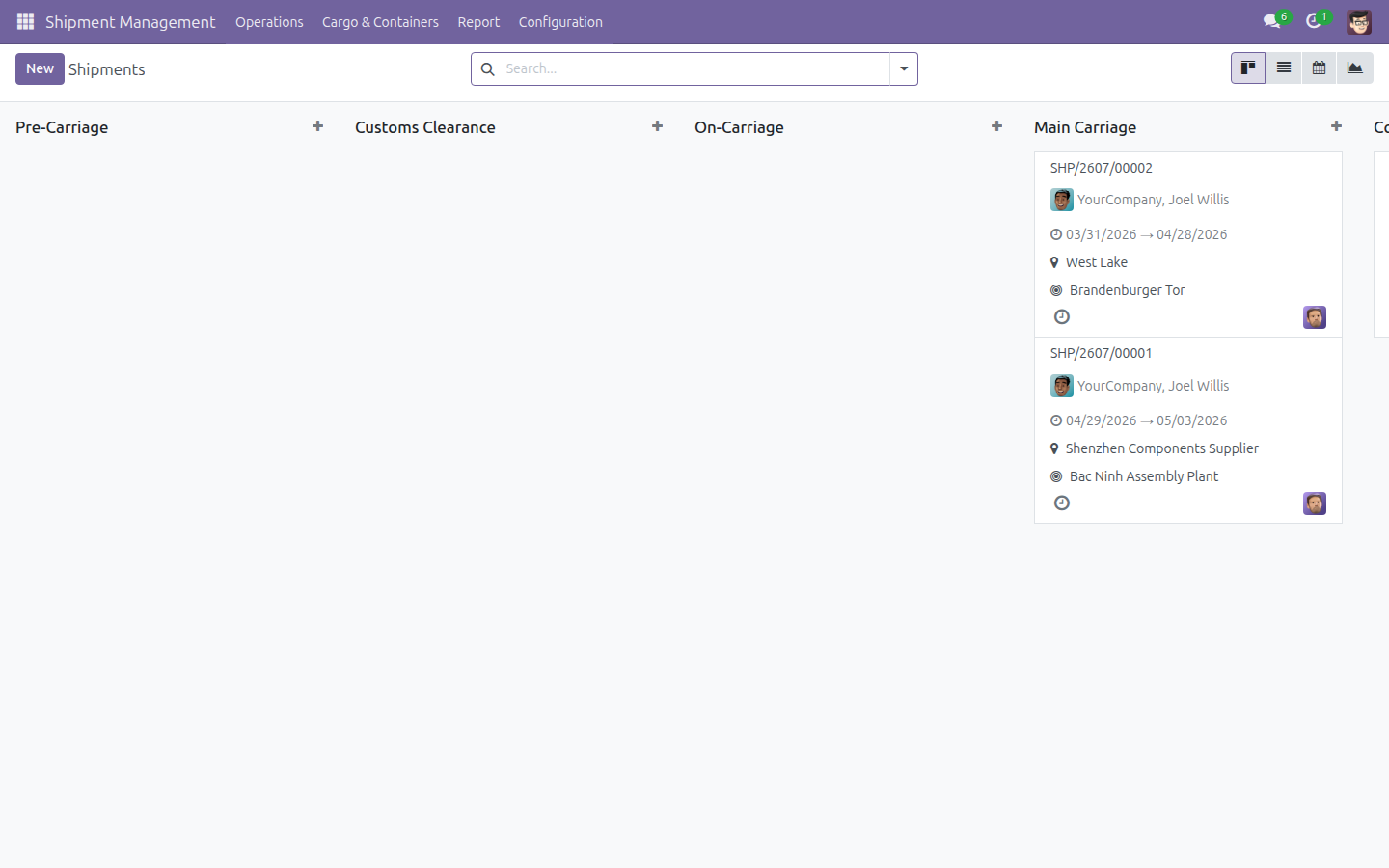Image resolution: width=1389 pixels, height=868 pixels.
Task: Quick-add a card in On-Carriage column
Action: pyautogui.click(x=996, y=126)
